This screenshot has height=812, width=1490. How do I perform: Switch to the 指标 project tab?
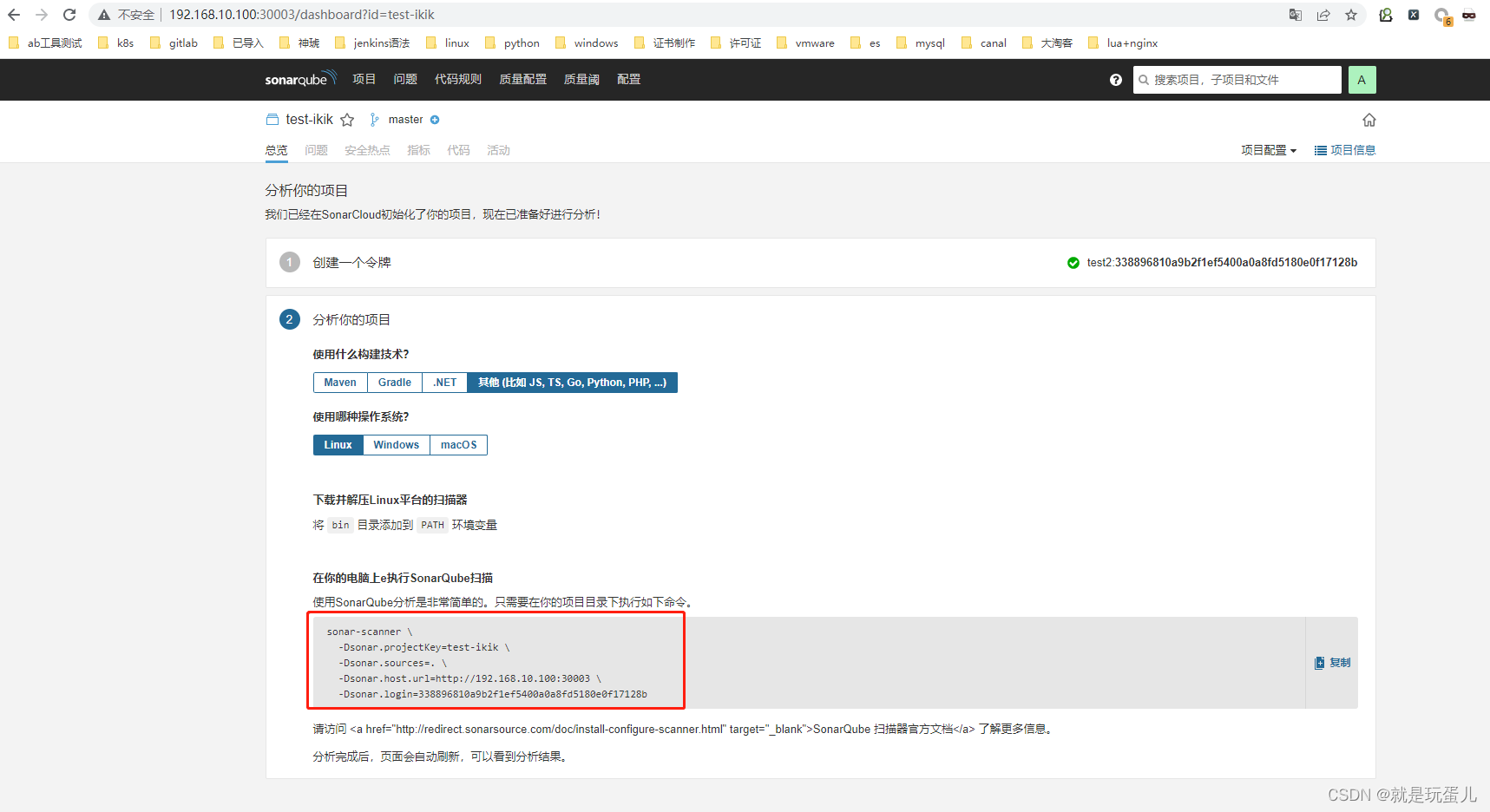pos(419,150)
